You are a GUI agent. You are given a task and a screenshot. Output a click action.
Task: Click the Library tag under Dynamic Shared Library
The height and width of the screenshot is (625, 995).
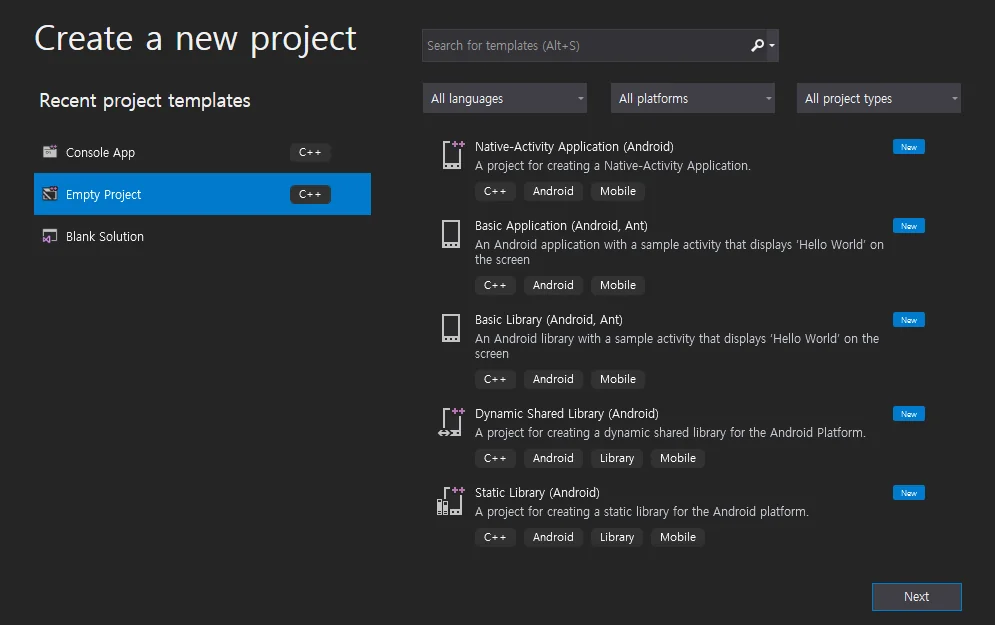click(617, 458)
